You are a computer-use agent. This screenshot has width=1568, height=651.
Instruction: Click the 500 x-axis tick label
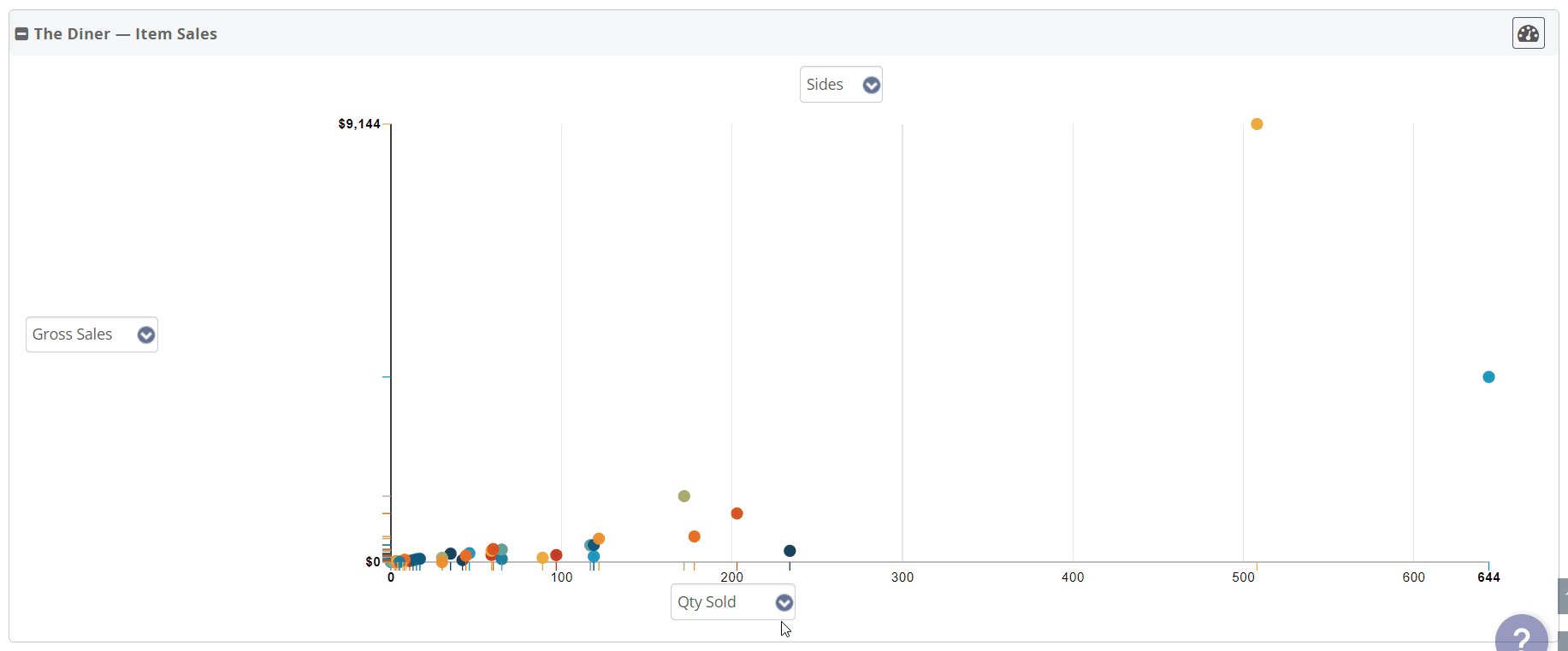(1243, 577)
